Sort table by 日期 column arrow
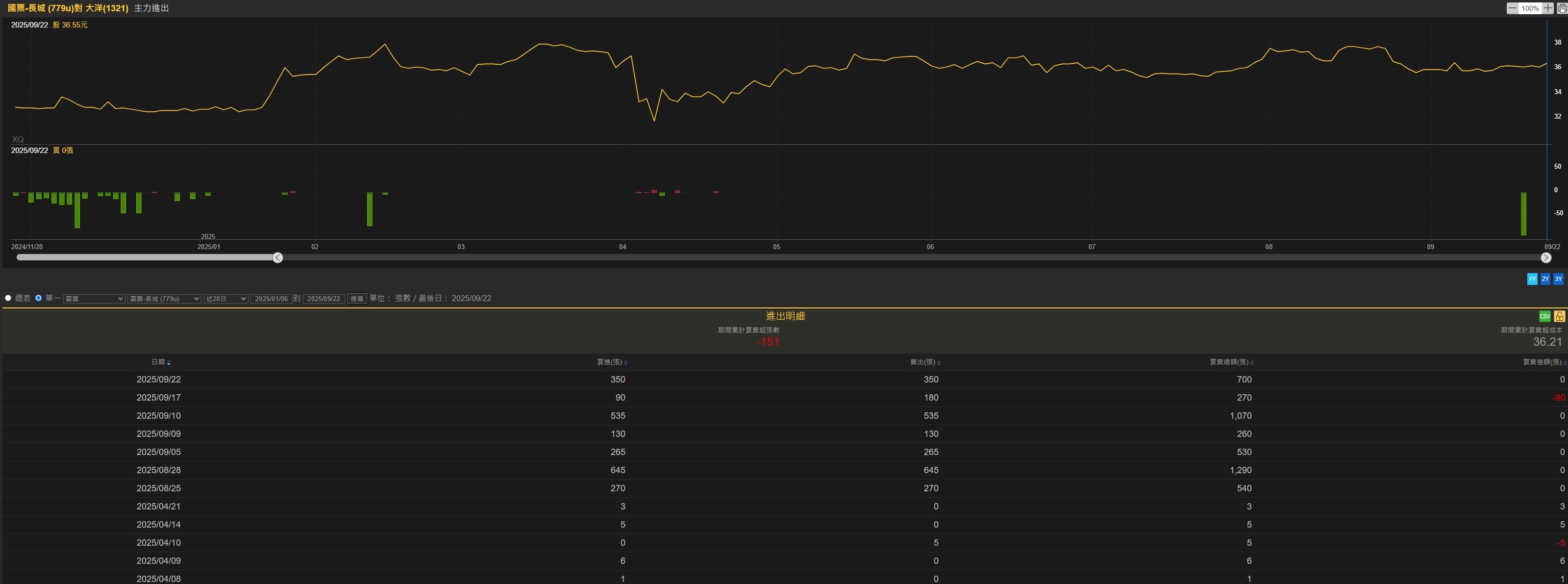1568x584 pixels. [169, 363]
